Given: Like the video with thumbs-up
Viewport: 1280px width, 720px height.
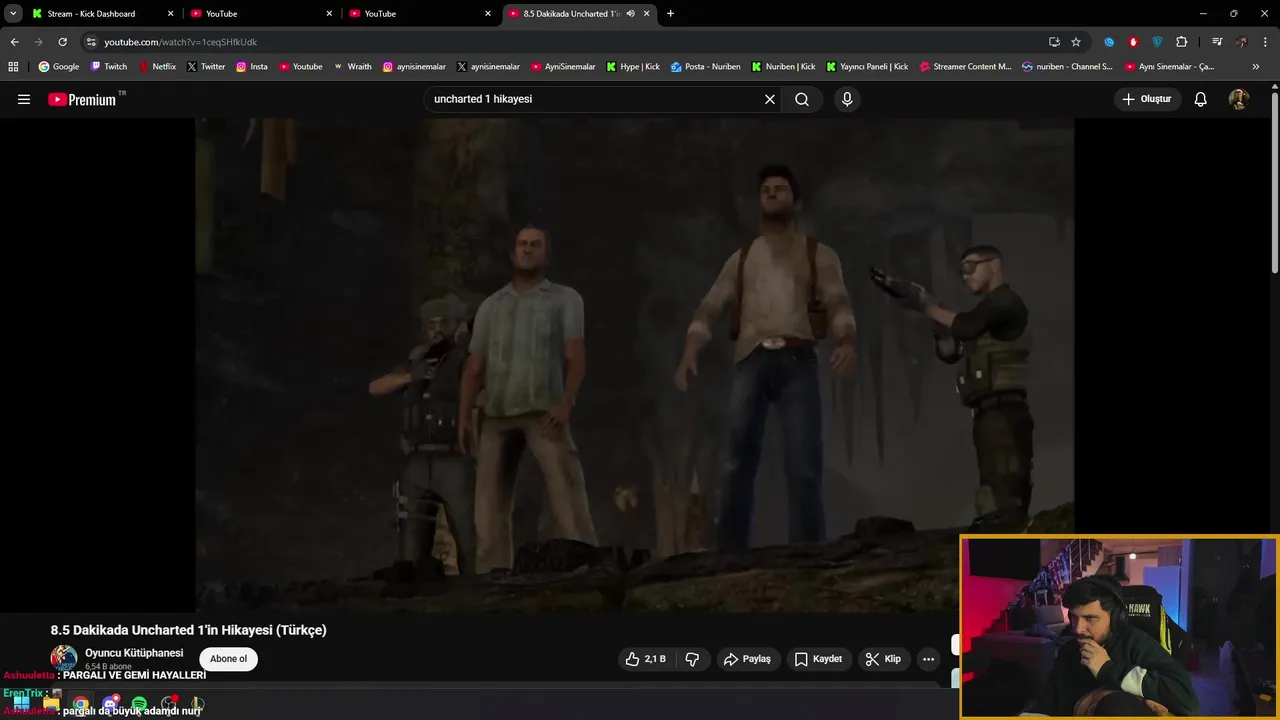Looking at the screenshot, I should [x=645, y=659].
